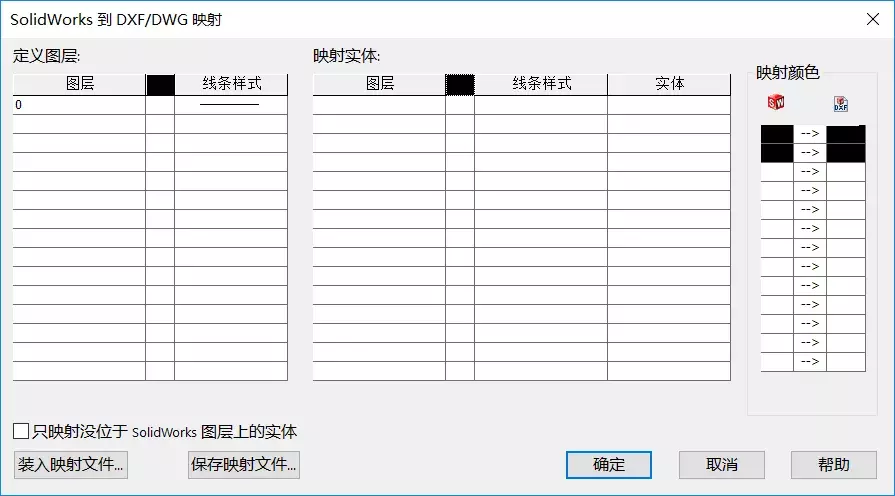Viewport: 895px width, 496px height.
Task: Select layer 0 in the 定义图层 table
Action: point(79,105)
